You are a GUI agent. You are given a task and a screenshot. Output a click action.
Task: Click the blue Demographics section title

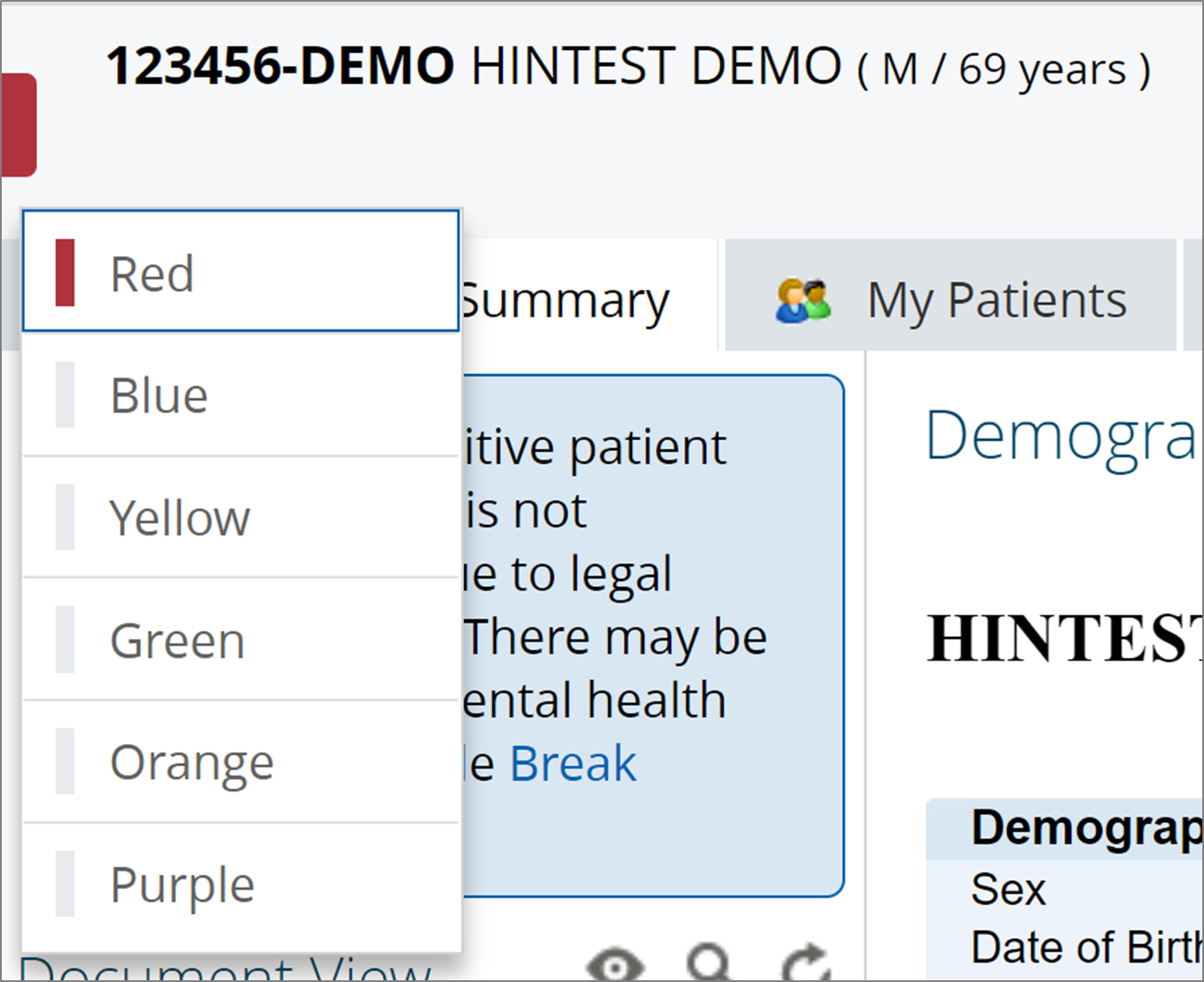(1061, 436)
